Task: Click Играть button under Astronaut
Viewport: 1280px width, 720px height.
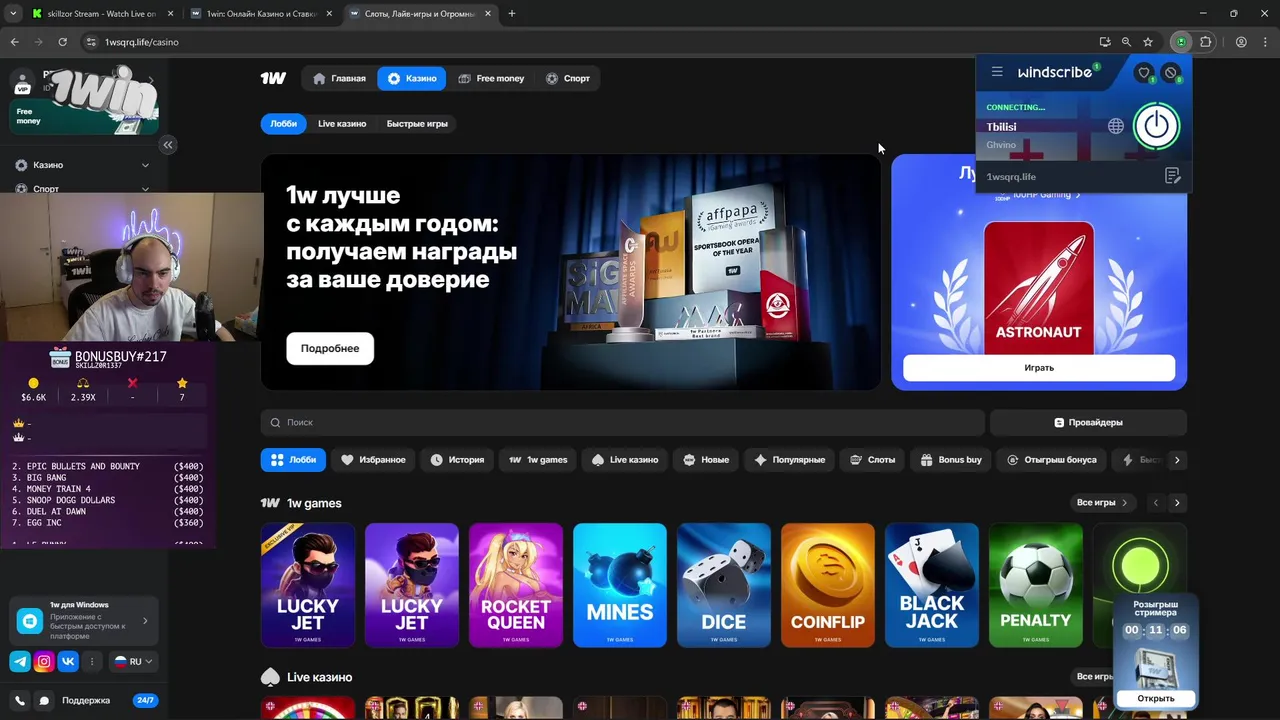Action: click(1039, 368)
